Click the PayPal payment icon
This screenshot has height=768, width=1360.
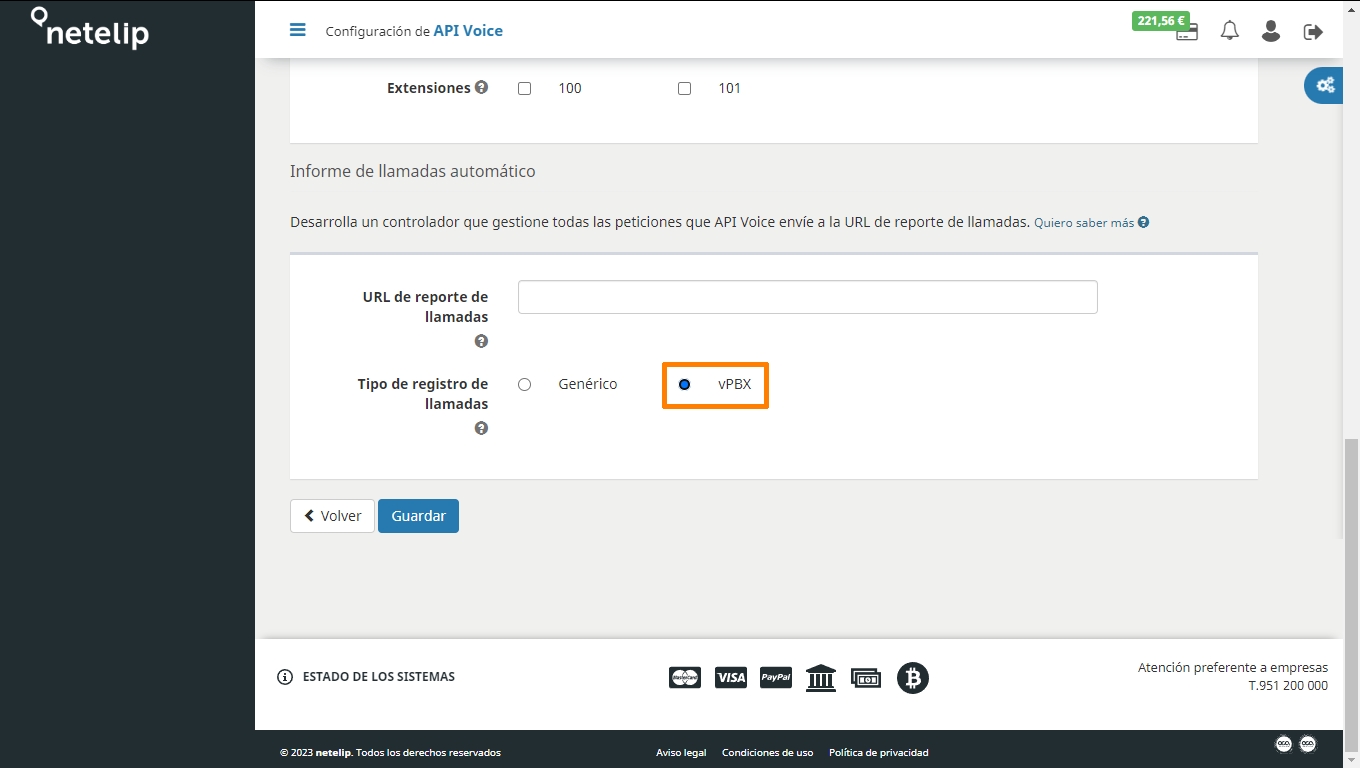coord(776,678)
